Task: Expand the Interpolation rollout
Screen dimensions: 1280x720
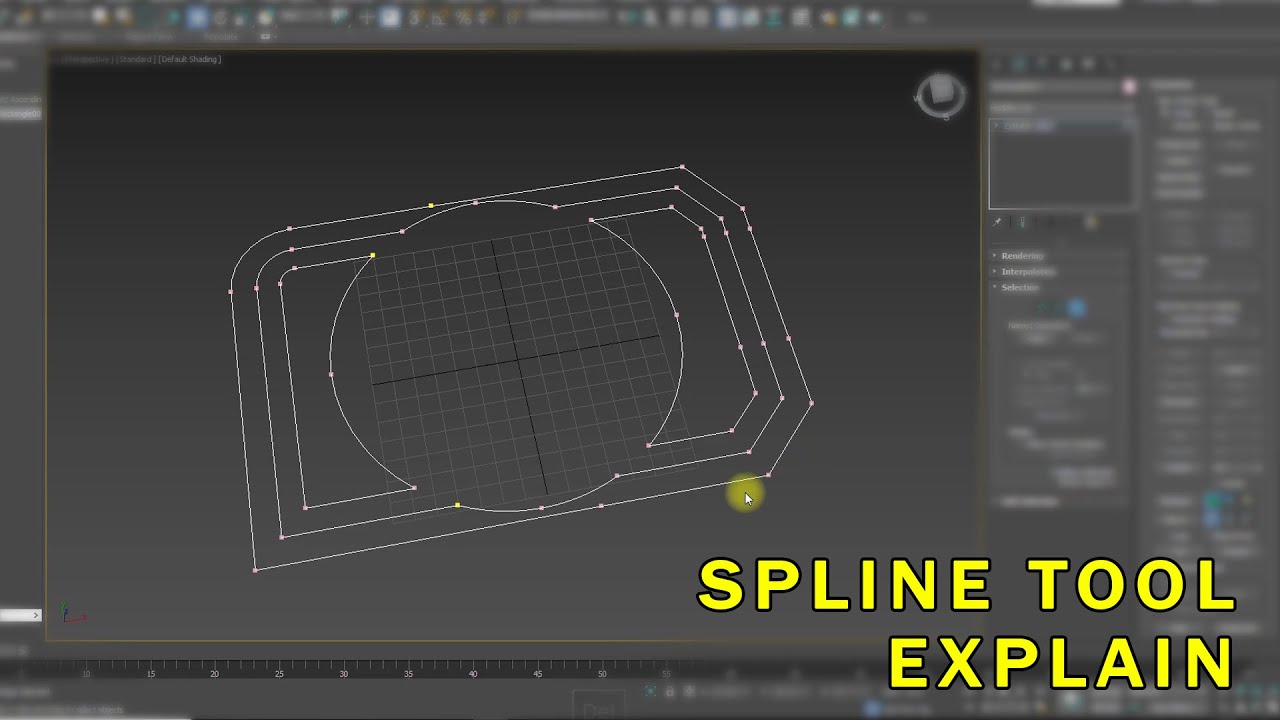Action: tap(1028, 272)
